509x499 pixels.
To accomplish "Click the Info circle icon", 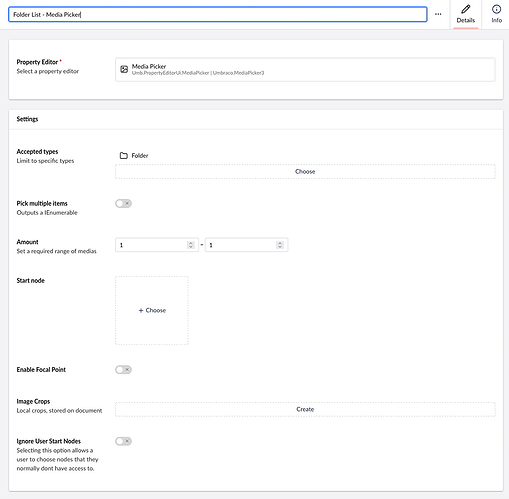I will [496, 9].
